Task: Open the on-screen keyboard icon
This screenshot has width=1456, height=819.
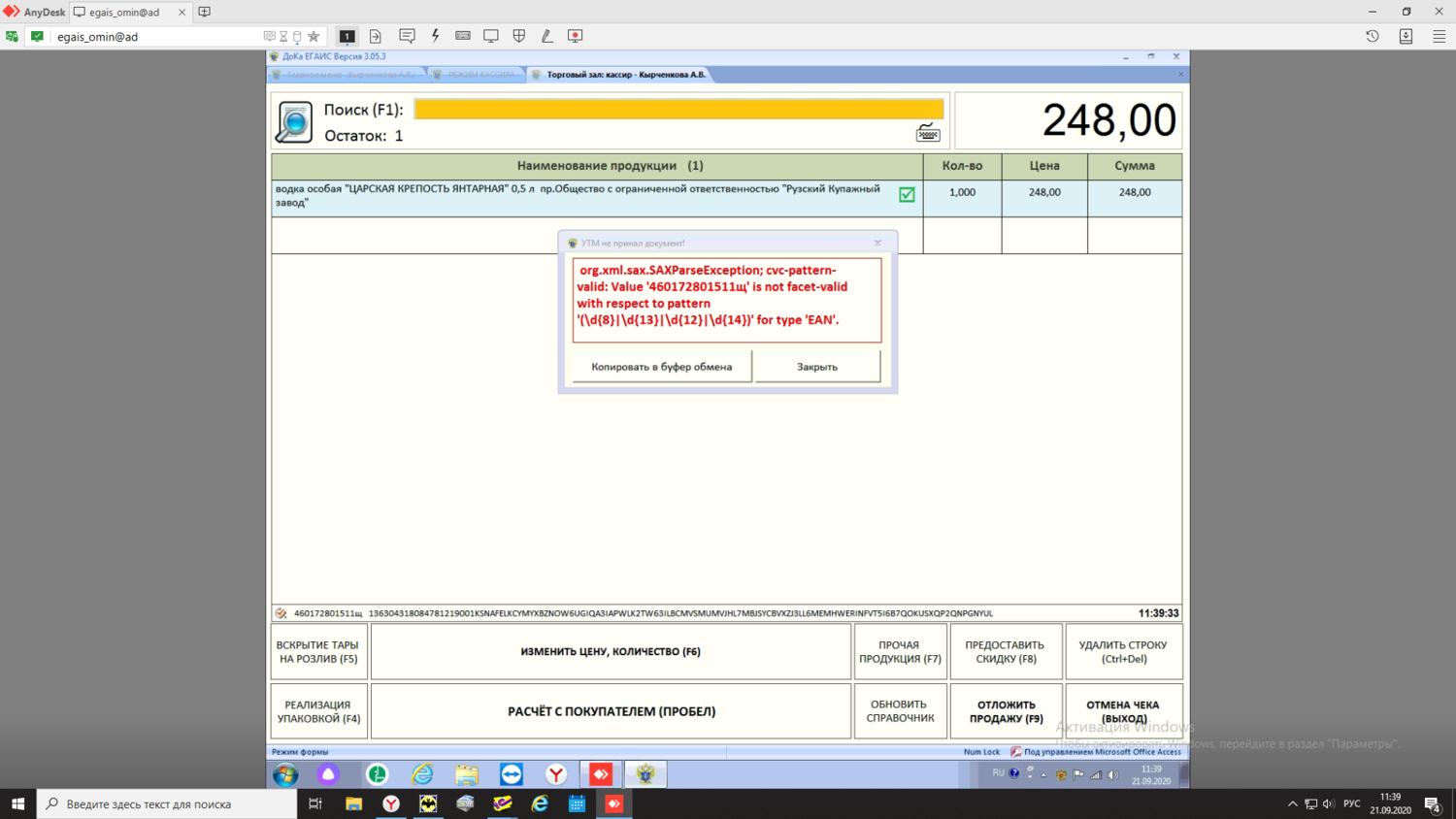Action: [x=928, y=133]
